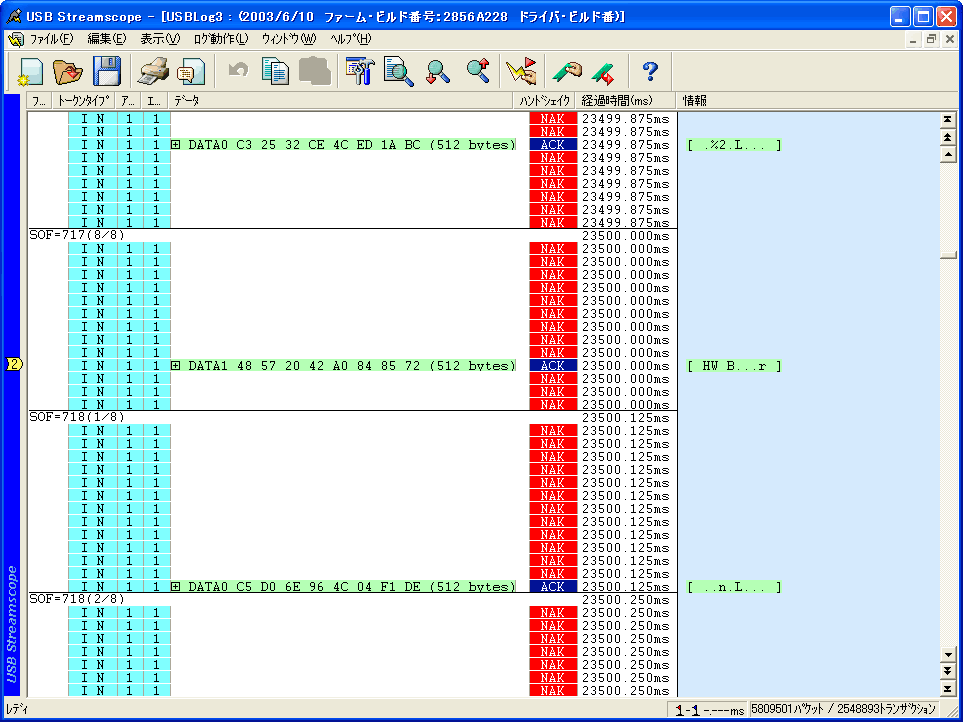Click info text [ ..n.L... ]

coord(734,587)
